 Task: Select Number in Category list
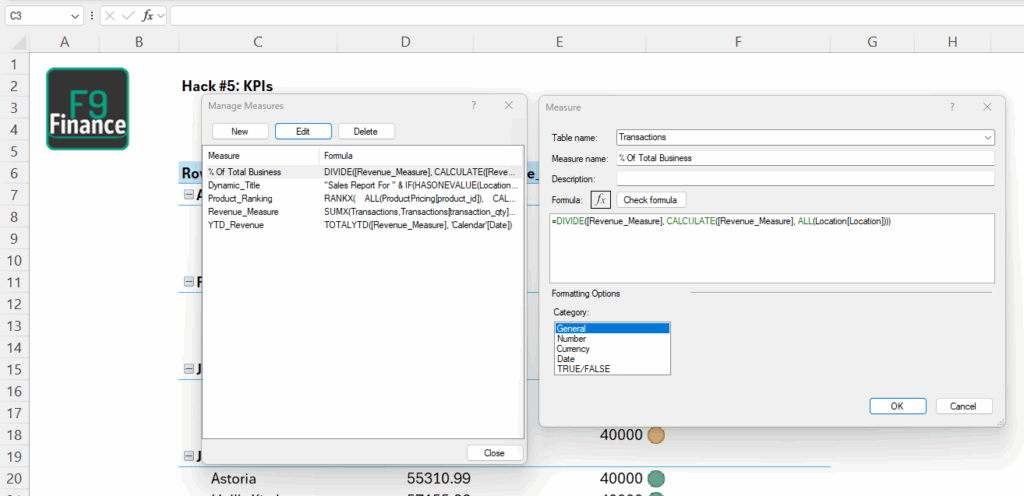pos(612,339)
